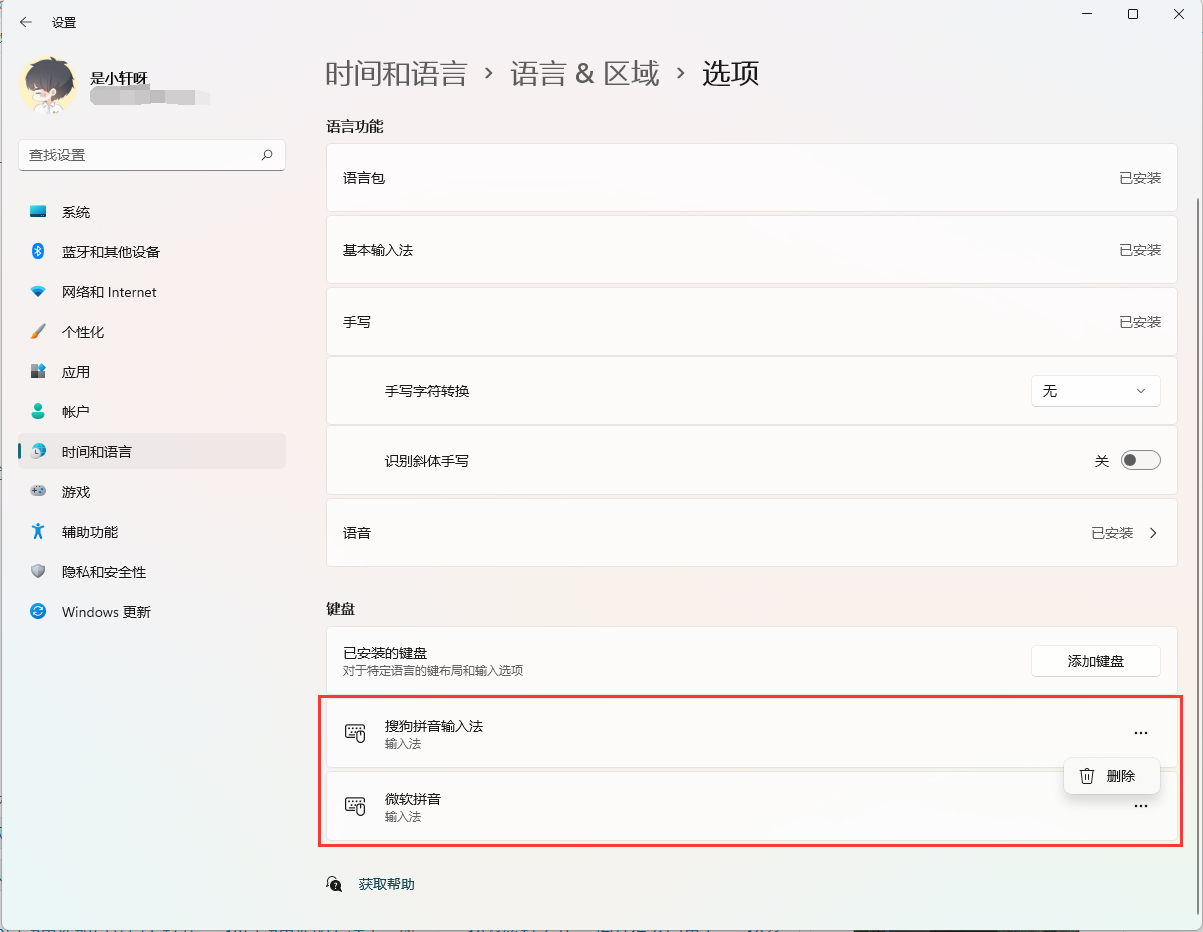
Task: Open the 手写字符转换 dropdown
Action: [x=1095, y=391]
